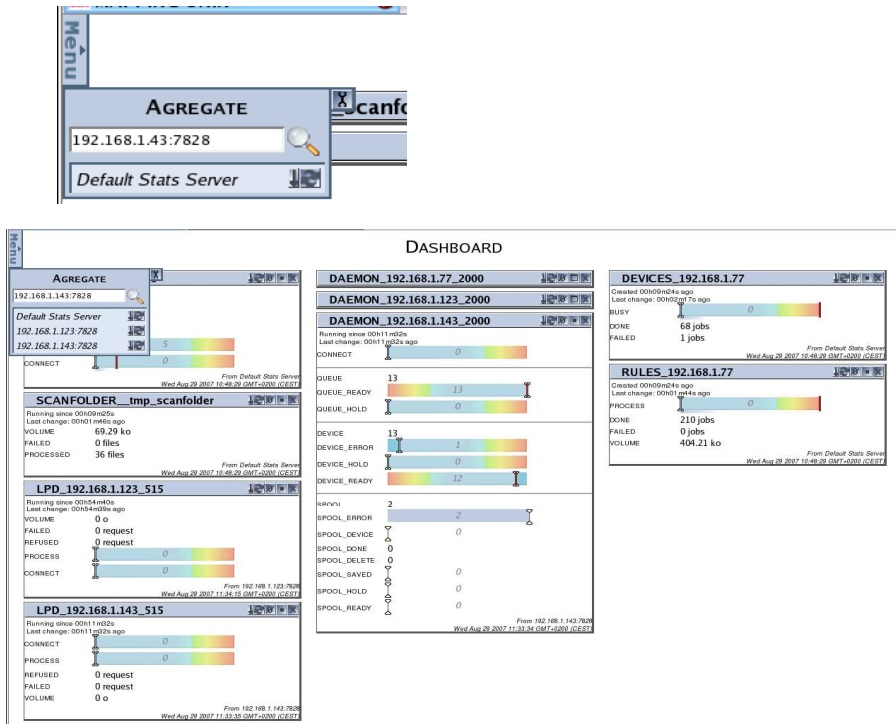The image size is (896, 724).
Task: Close the Agregate popup with hourglass icon
Action: click(341, 99)
